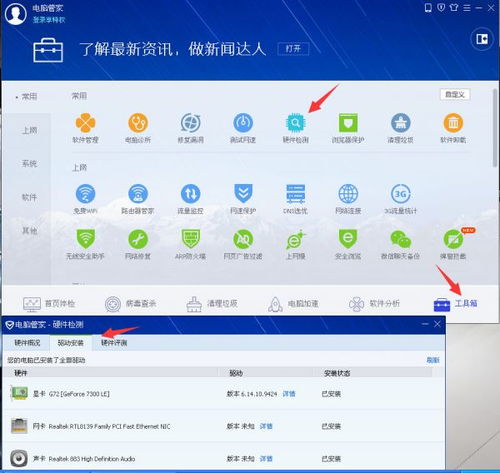Switch to the 驱动安装 driver install tab
Image resolution: width=500 pixels, height=473 pixels.
tap(71, 343)
